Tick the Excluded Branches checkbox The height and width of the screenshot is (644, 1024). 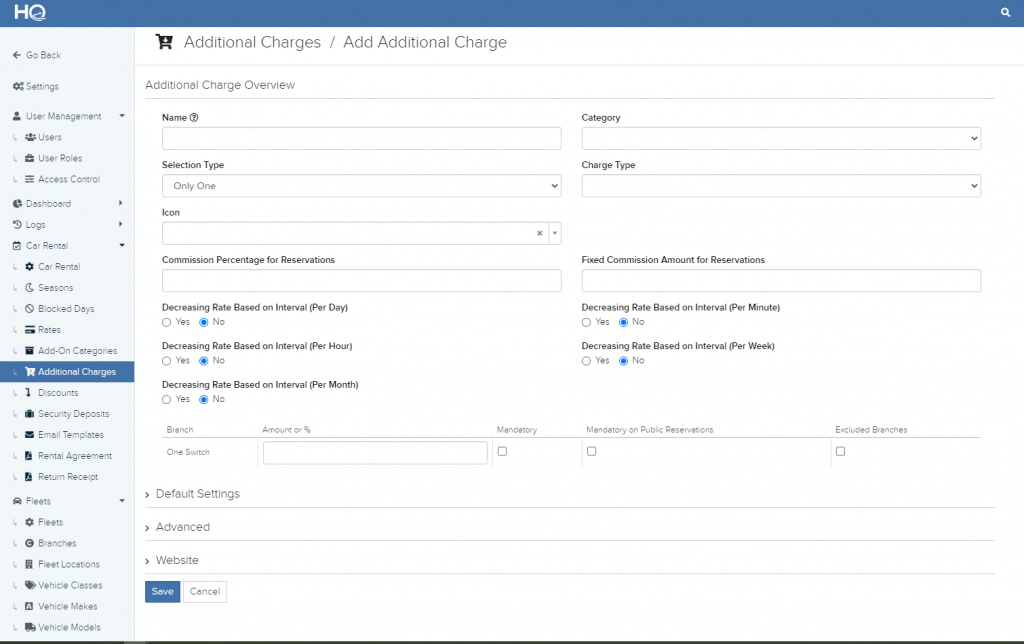click(x=840, y=451)
